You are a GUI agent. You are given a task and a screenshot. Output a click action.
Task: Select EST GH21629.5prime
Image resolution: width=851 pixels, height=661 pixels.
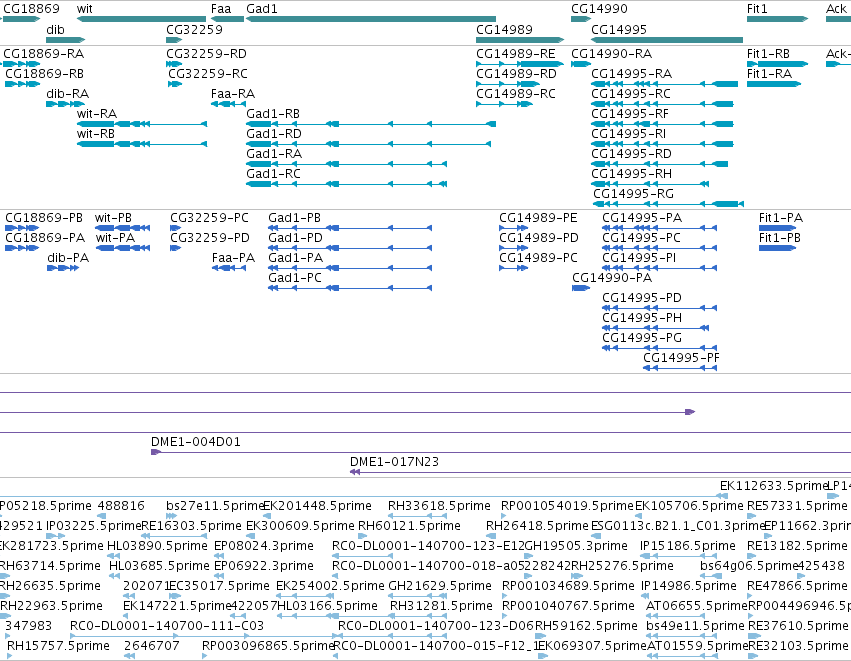point(440,586)
